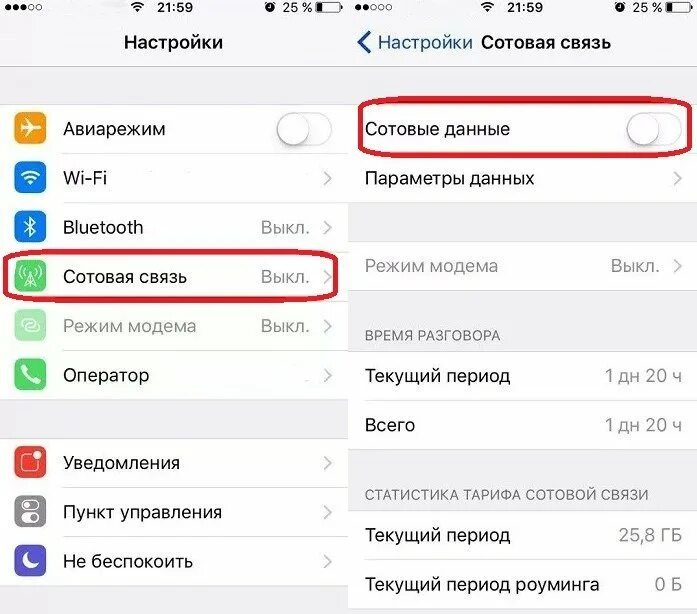This screenshot has height=614, width=697.
Task: Tap the green phone Оператор icon
Action: pyautogui.click(x=30, y=375)
